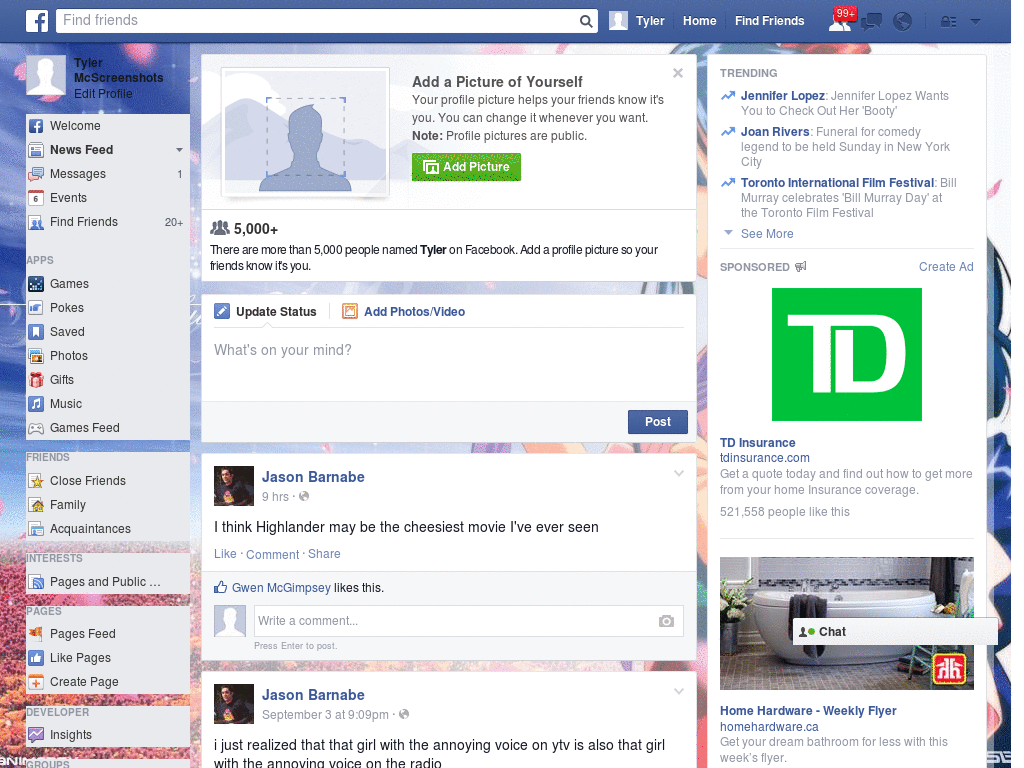Go to Home in the top bar
The image size is (1024, 768).
[x=699, y=21]
